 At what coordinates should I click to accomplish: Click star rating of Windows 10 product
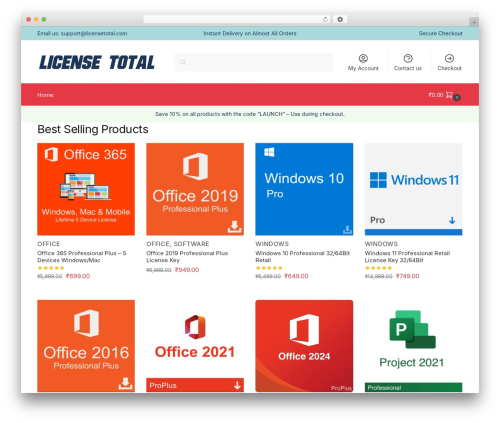pos(269,268)
